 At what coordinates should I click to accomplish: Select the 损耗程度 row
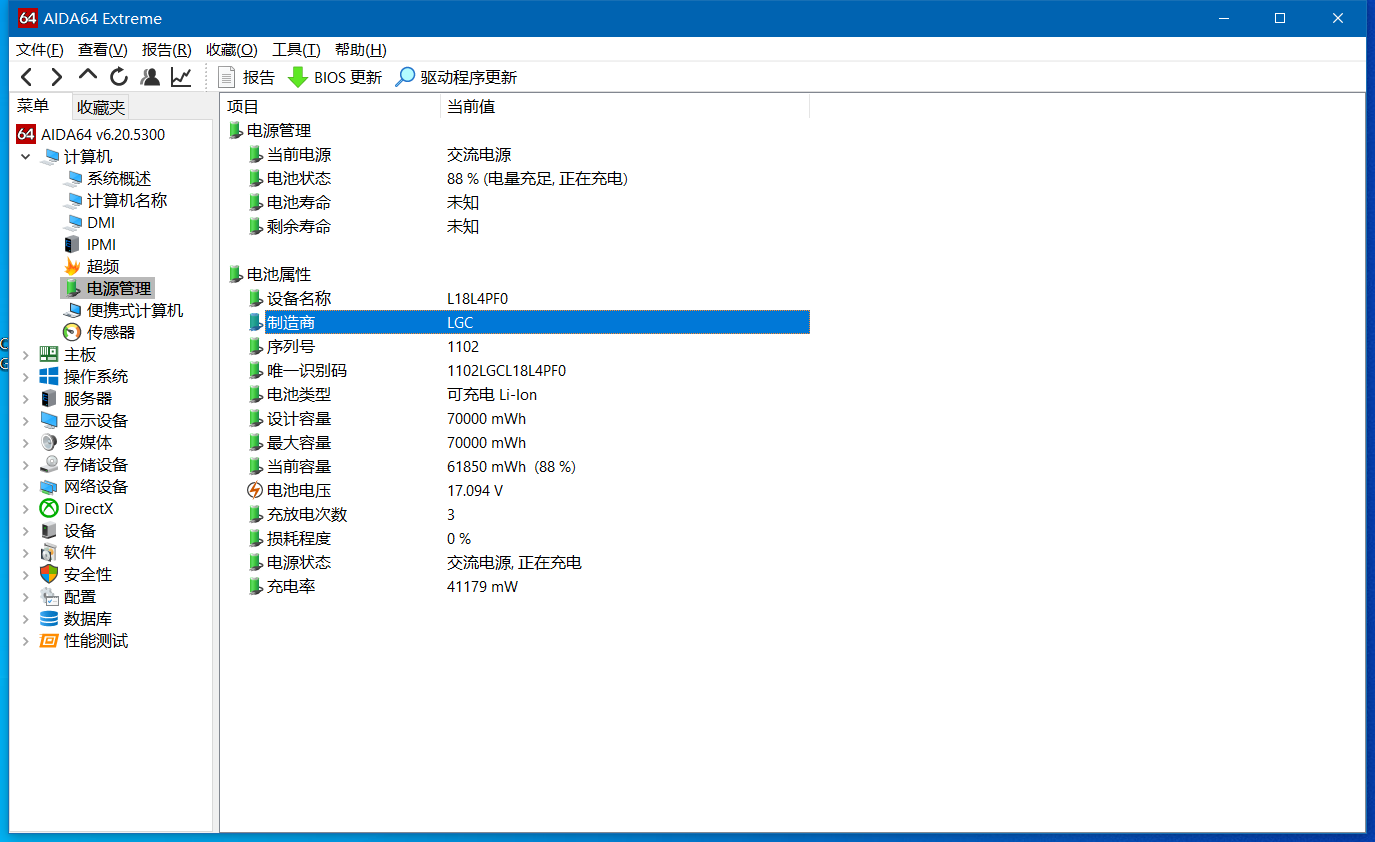point(528,538)
